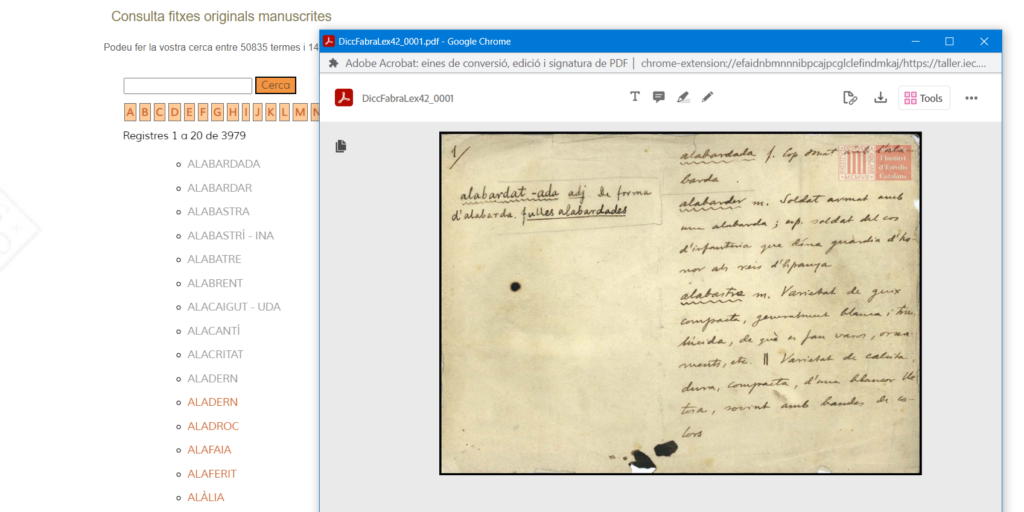This screenshot has height=512, width=1024.
Task: Filter by letter L
Action: (x=285, y=112)
